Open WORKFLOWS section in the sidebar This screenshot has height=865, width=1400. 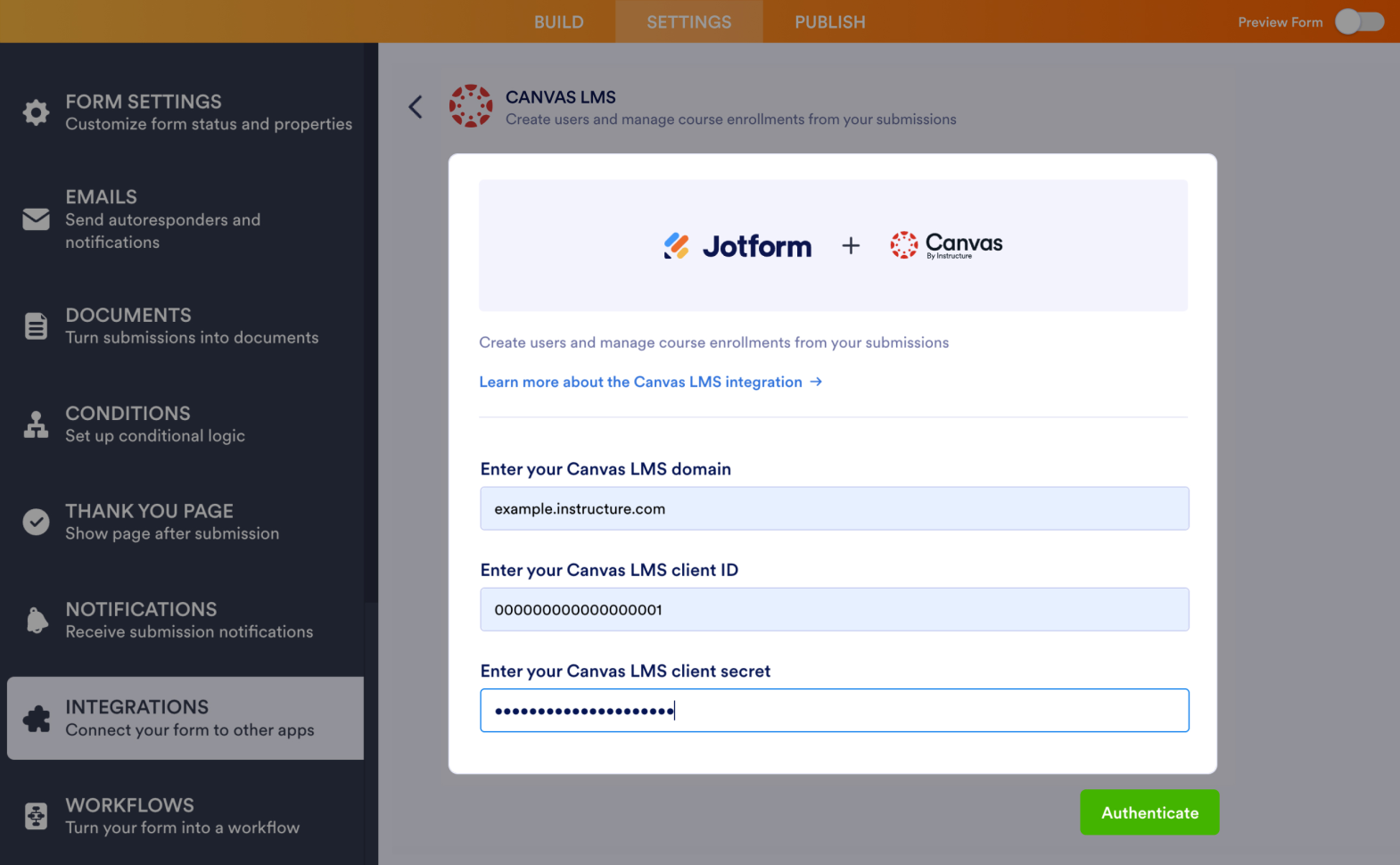click(x=185, y=816)
